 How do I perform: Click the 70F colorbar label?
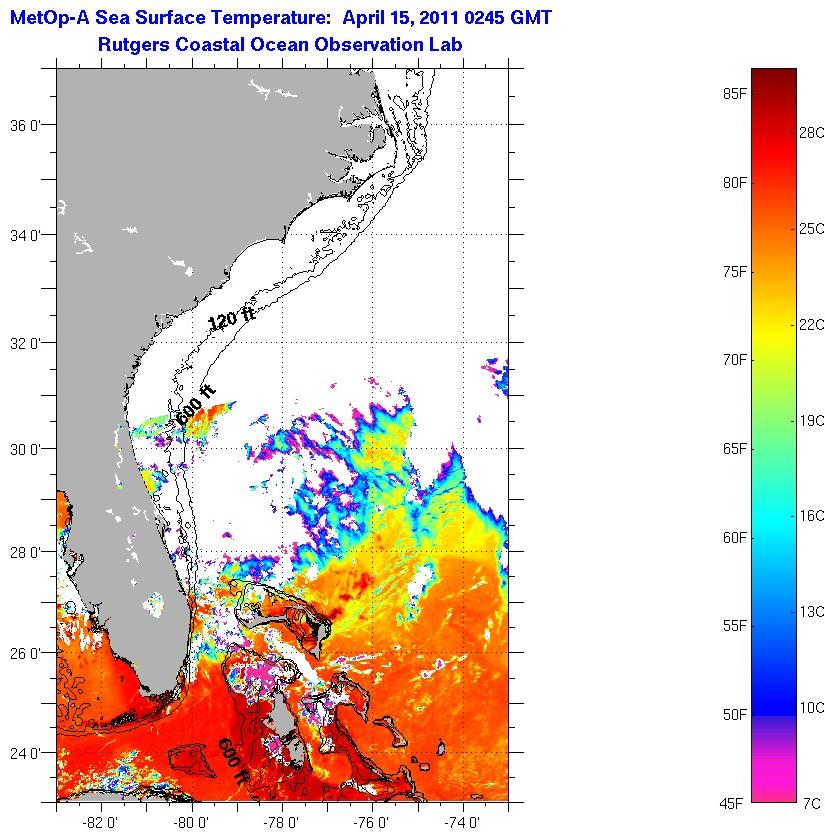click(734, 360)
